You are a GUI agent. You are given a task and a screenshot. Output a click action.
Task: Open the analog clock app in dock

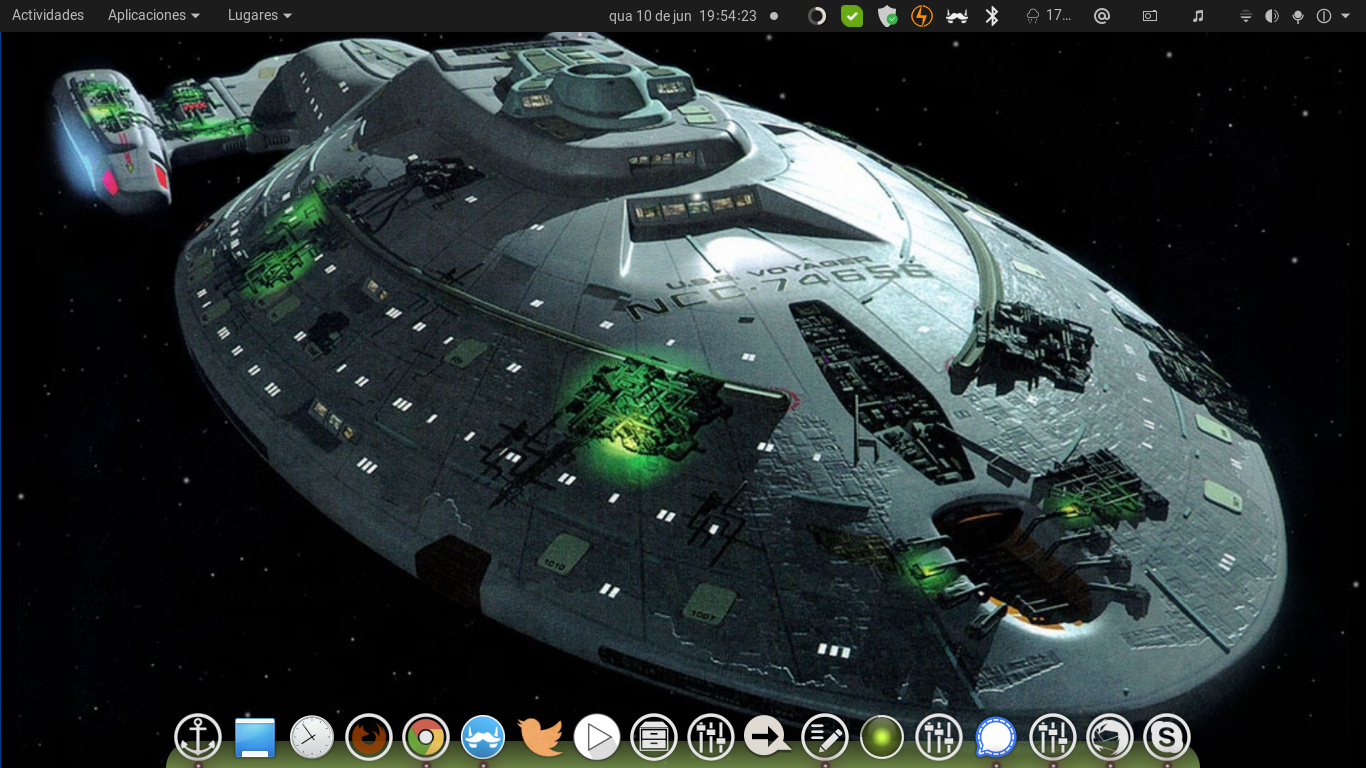(x=312, y=738)
